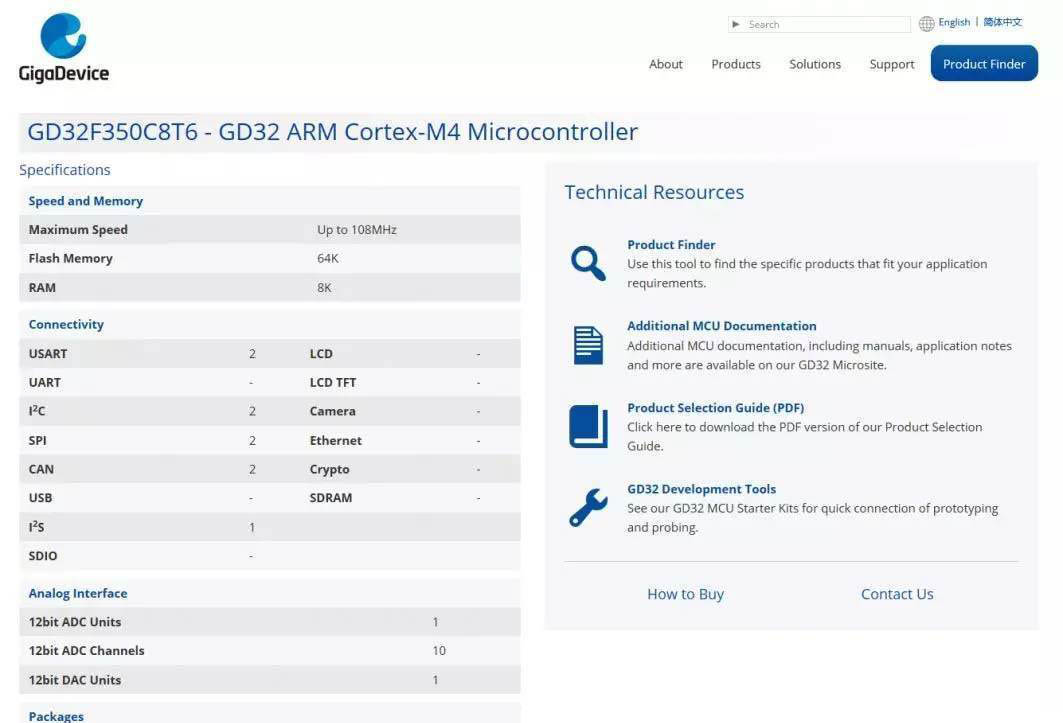Click the SDRAM row label
This screenshot has width=1063, height=723.
[331, 498]
